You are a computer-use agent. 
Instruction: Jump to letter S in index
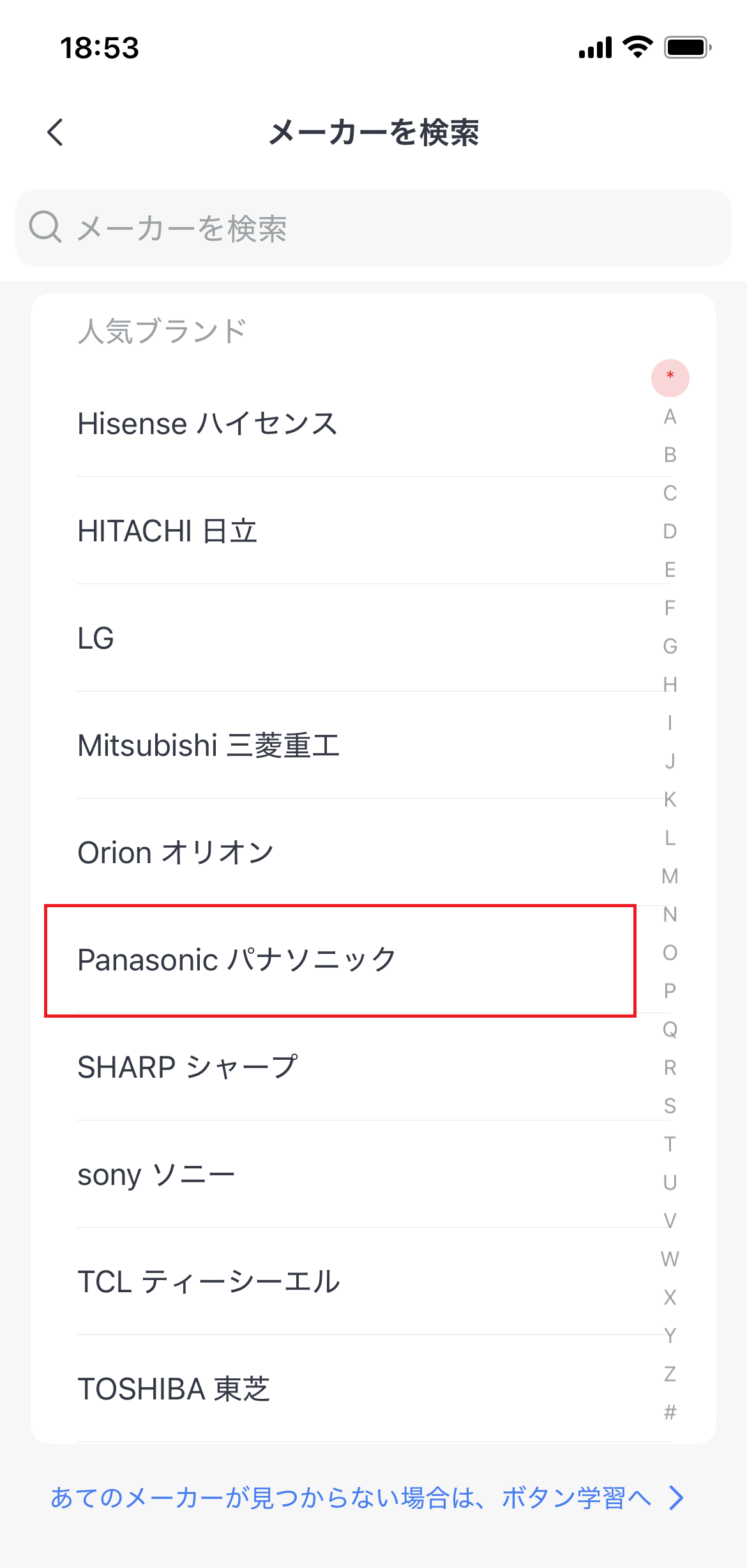tap(670, 1105)
